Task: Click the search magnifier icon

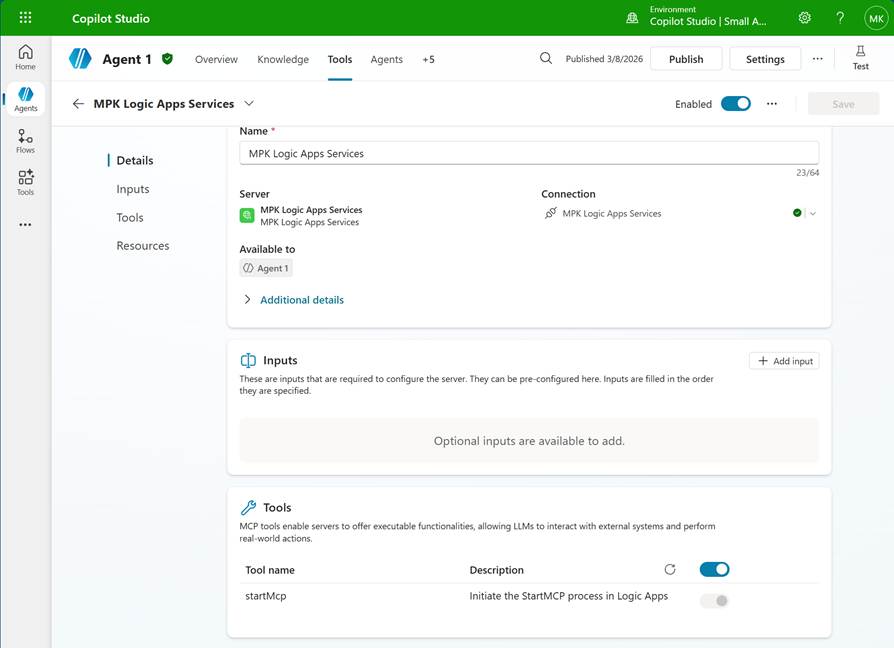Action: coord(546,59)
